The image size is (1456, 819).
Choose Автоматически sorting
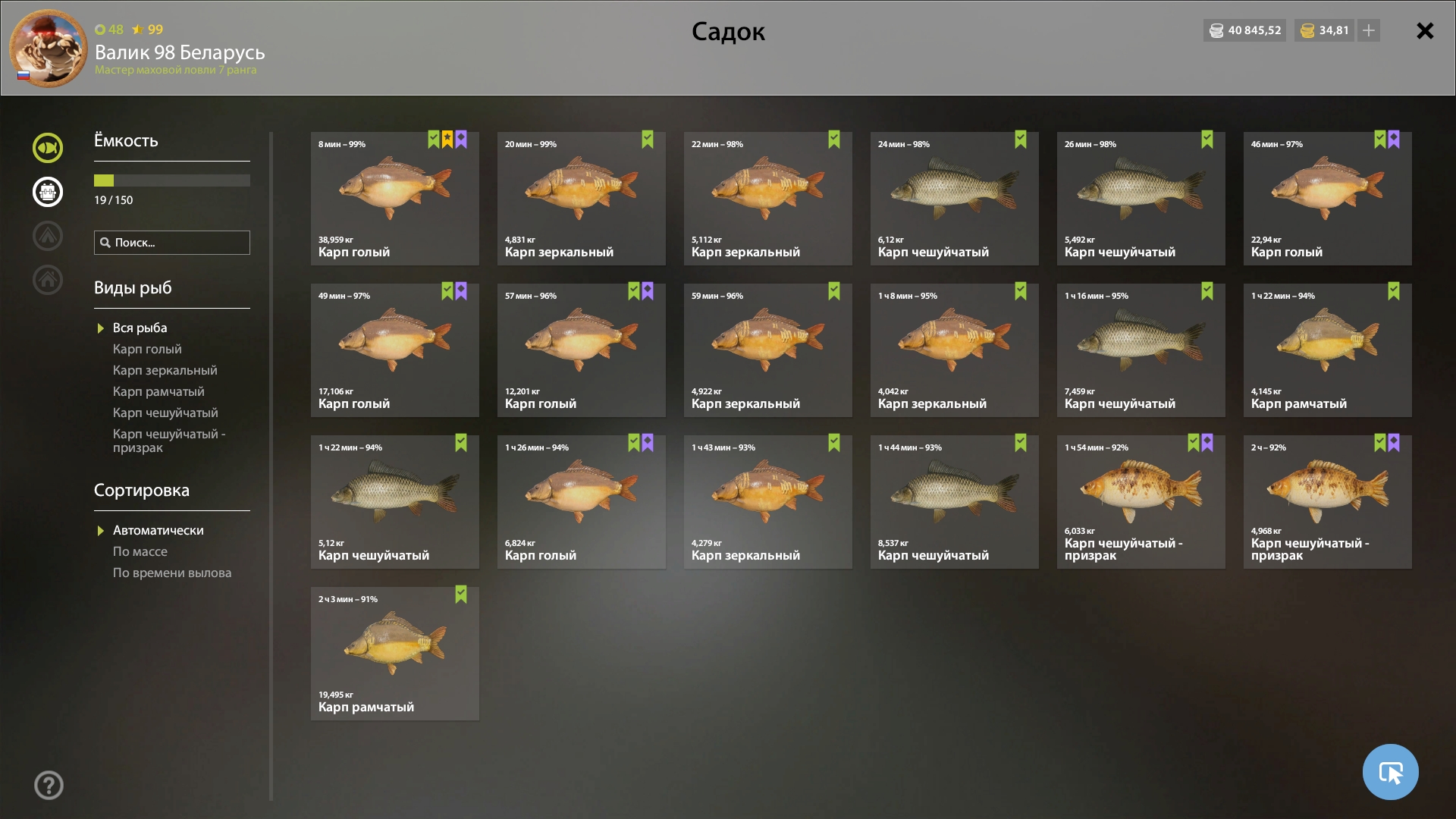(x=158, y=530)
